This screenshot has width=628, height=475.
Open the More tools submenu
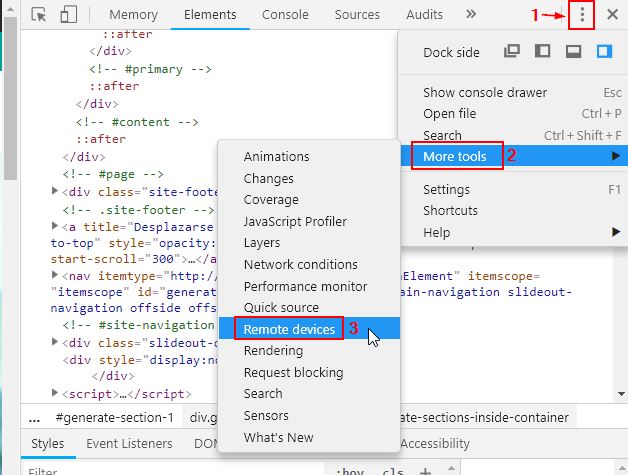coord(514,156)
